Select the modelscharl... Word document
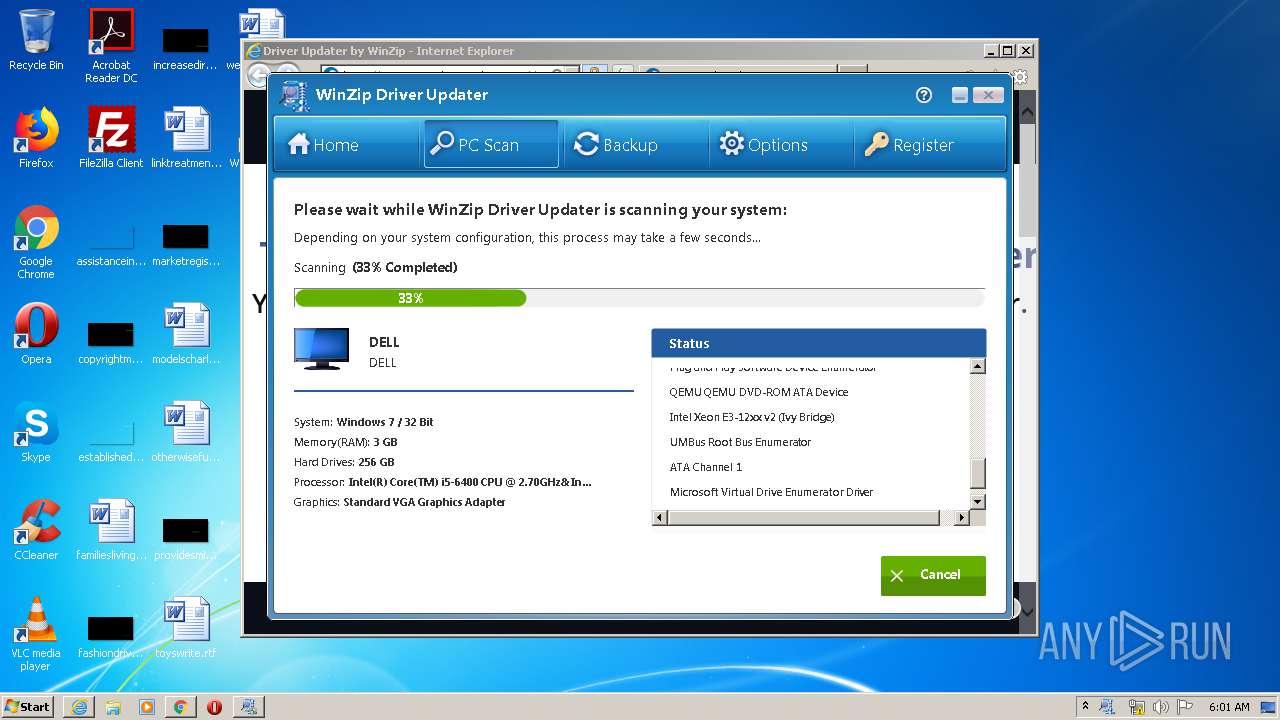The height and width of the screenshot is (720, 1280). click(186, 334)
